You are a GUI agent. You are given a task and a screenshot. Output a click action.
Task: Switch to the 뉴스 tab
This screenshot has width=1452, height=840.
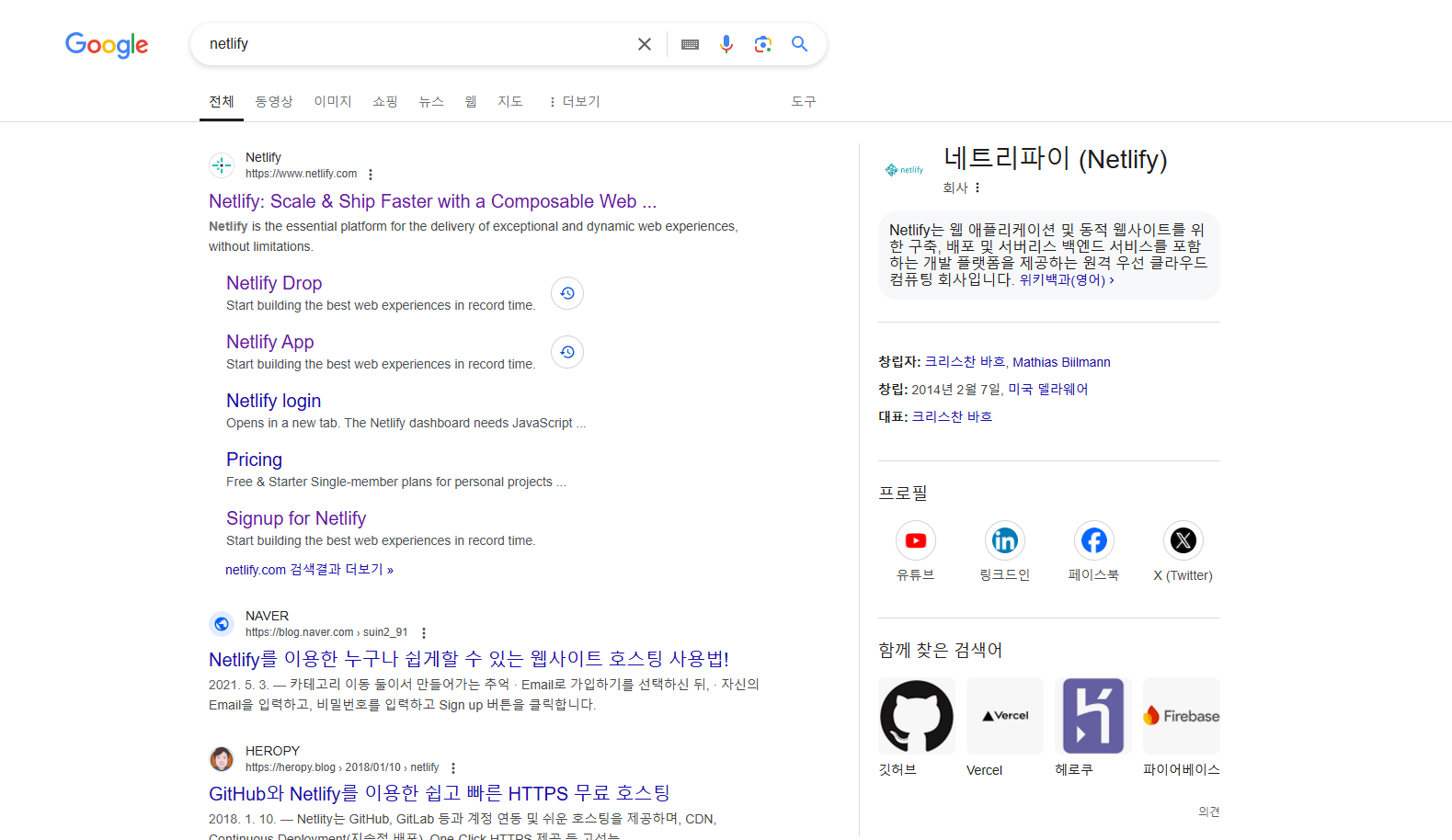click(431, 101)
